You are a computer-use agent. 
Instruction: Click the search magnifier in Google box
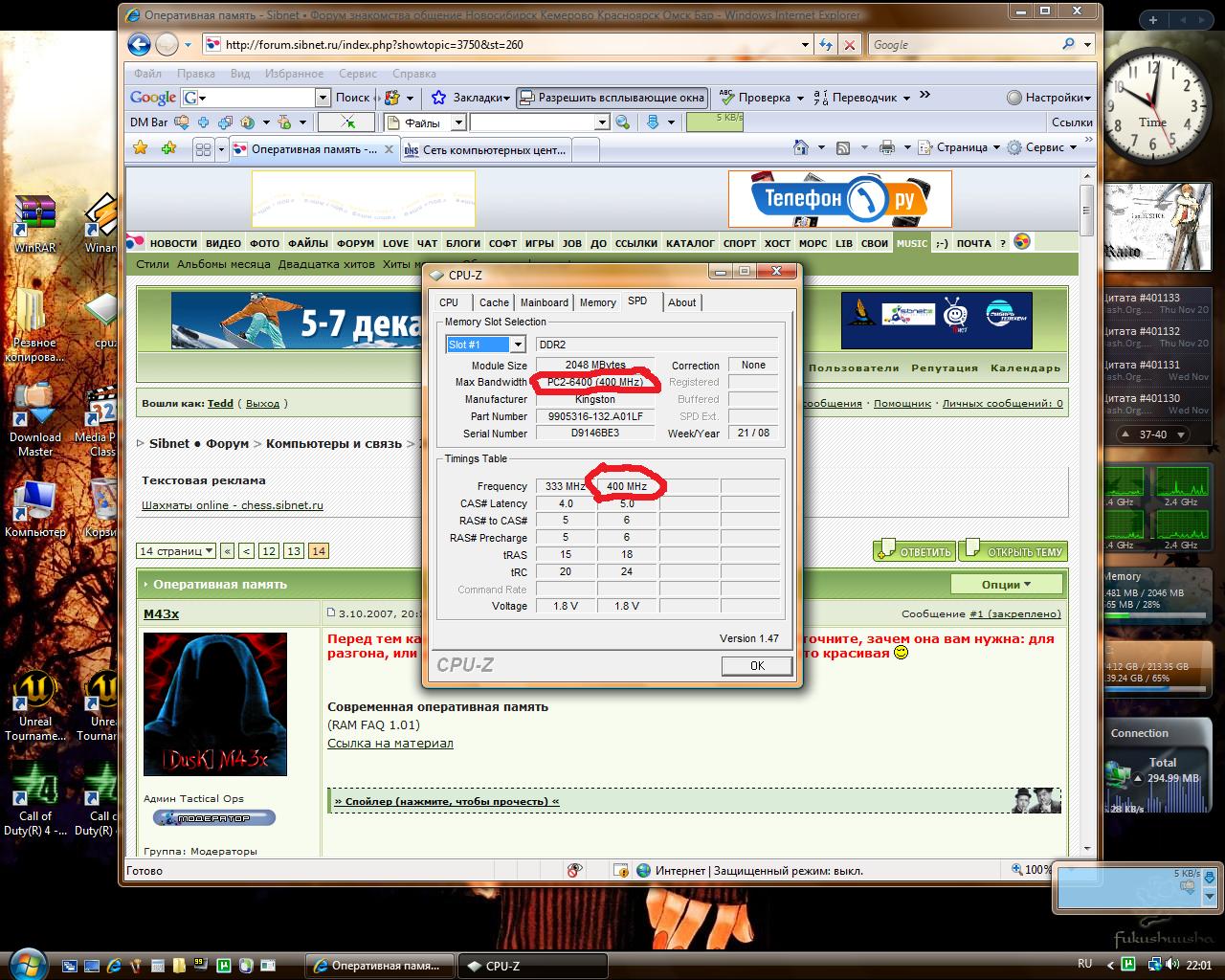1068,44
